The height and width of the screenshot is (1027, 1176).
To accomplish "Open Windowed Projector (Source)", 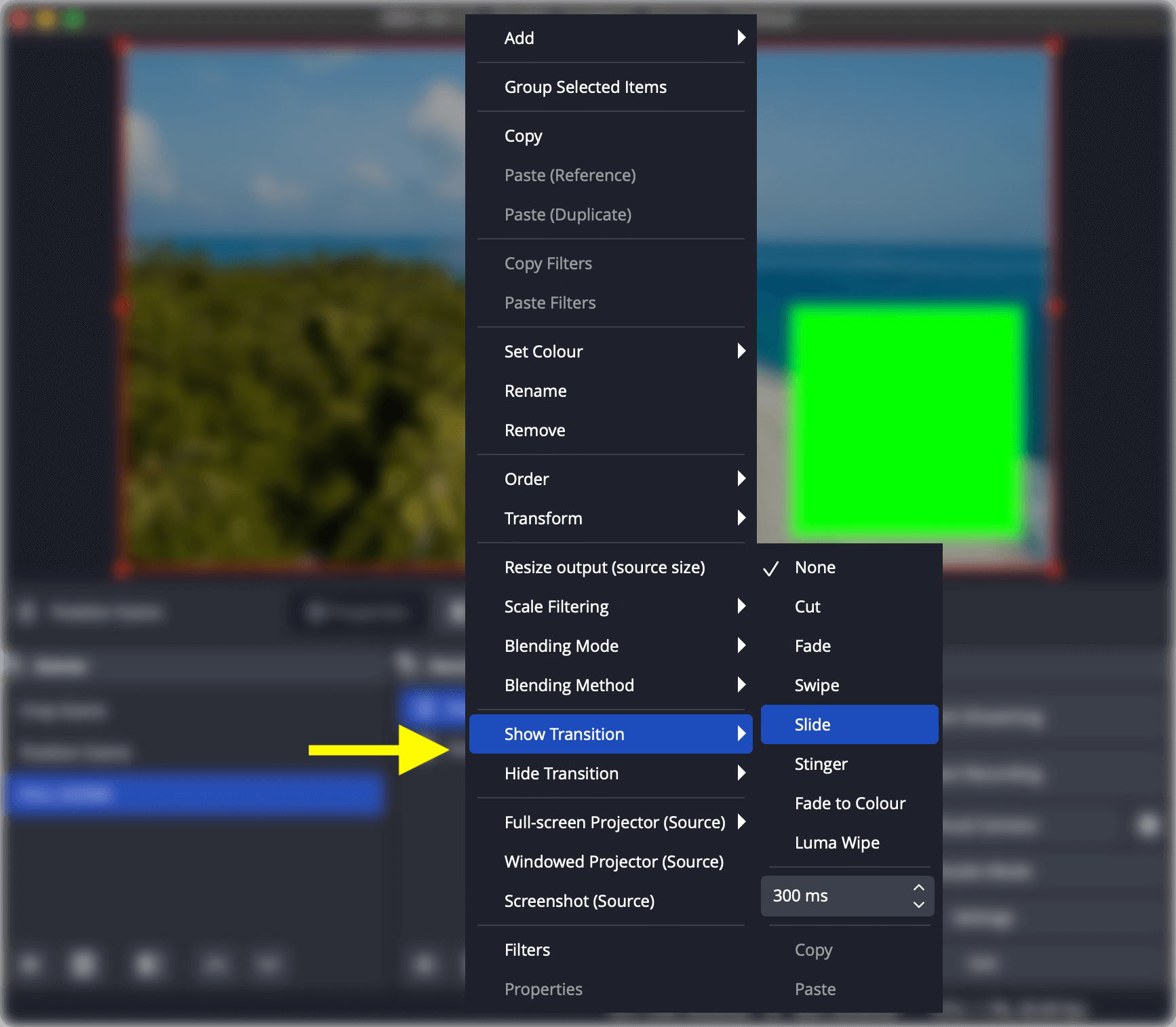I will point(614,862).
